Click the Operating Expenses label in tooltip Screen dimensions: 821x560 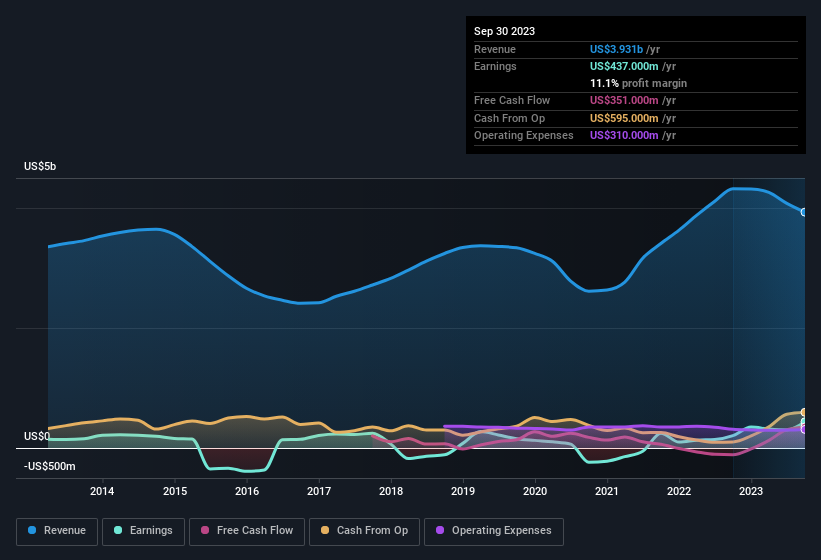pyautogui.click(x=524, y=136)
